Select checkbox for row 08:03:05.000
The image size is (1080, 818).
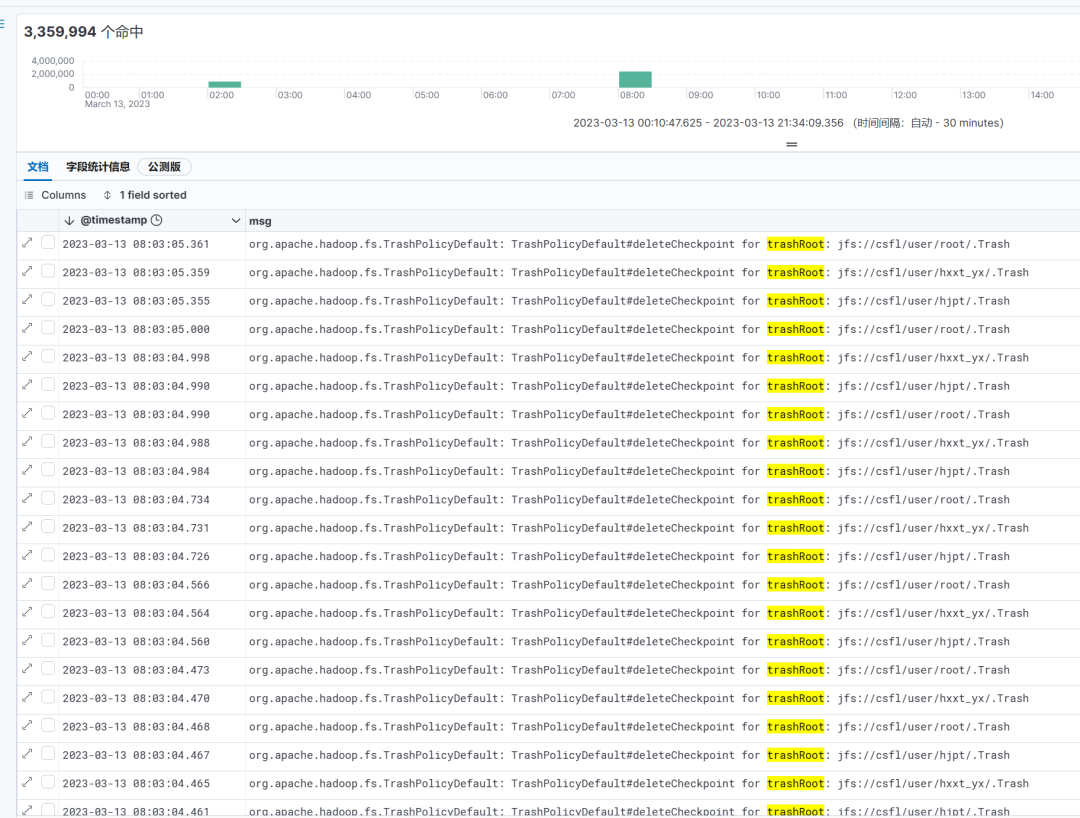48,328
